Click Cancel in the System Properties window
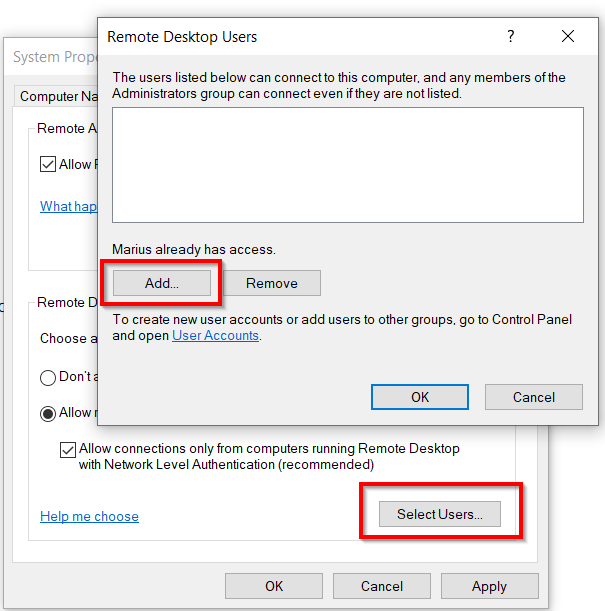This screenshot has width=605, height=611. click(x=382, y=586)
